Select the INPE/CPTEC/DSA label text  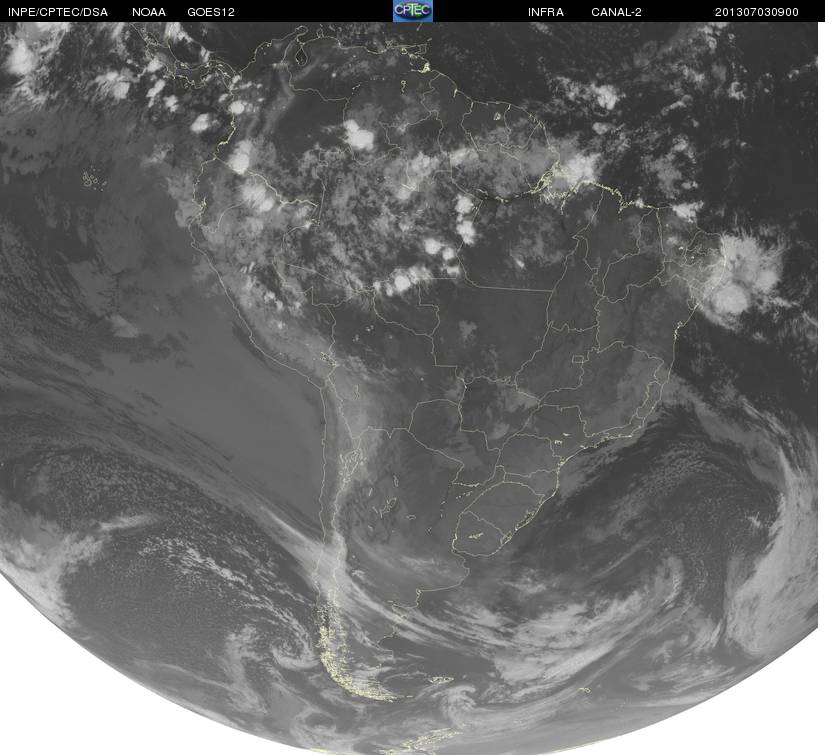[x=58, y=12]
